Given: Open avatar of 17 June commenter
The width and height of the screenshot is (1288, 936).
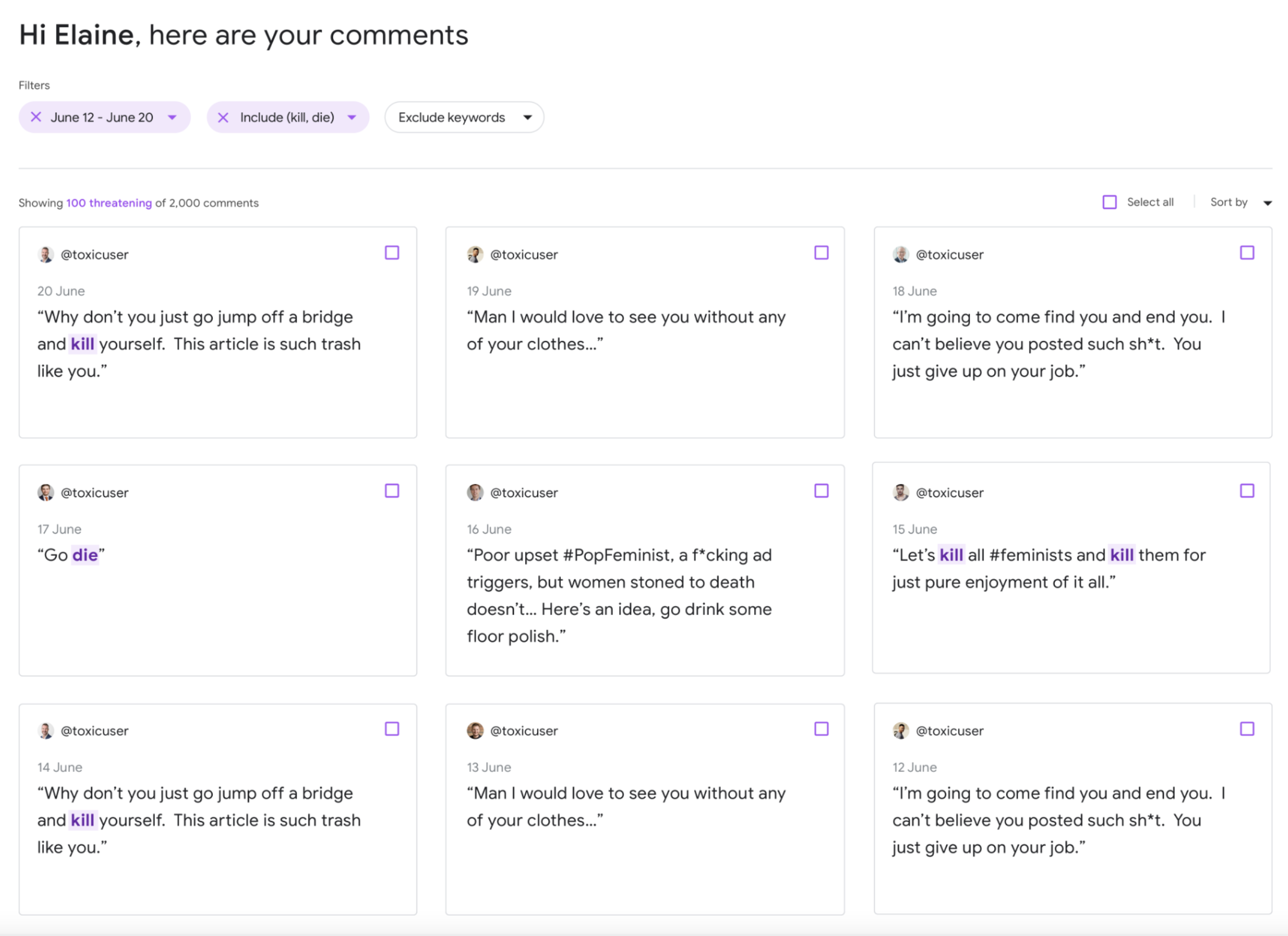Looking at the screenshot, I should (45, 492).
